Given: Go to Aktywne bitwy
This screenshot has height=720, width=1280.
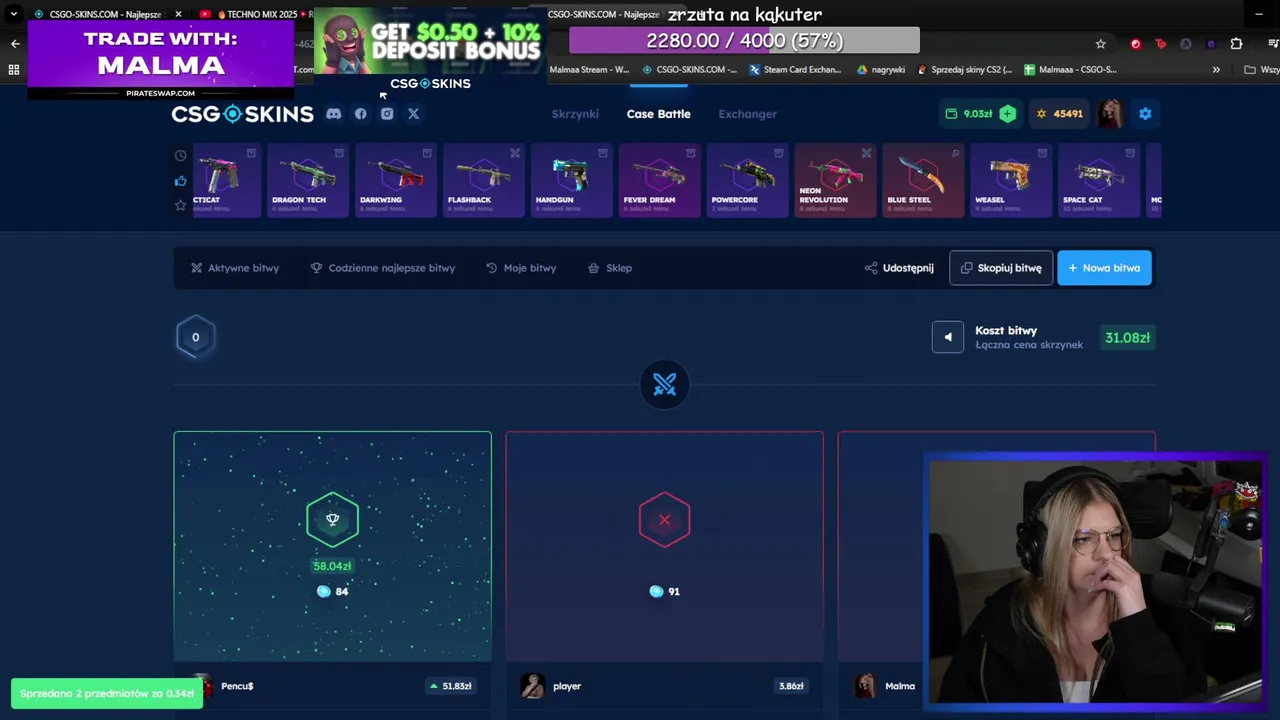Looking at the screenshot, I should pos(235,268).
